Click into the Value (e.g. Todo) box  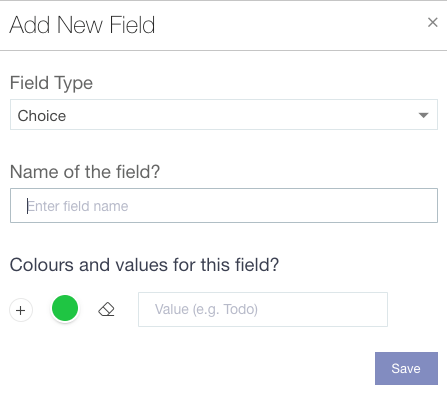(x=263, y=309)
